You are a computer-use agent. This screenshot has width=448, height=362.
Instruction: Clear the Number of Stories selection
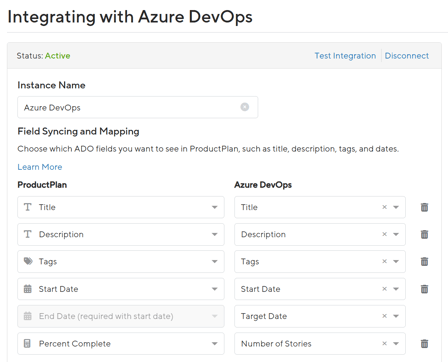[384, 343]
